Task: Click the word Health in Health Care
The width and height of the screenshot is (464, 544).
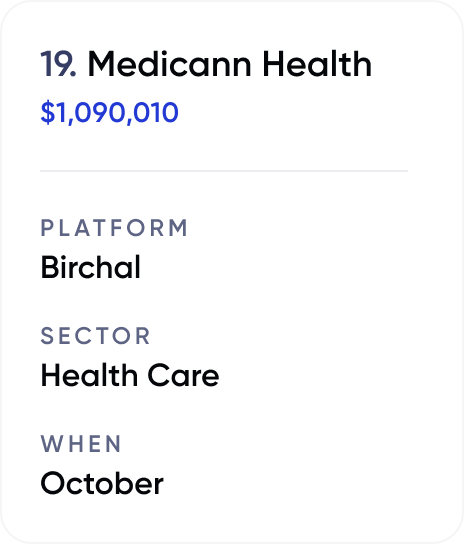Action: 89,375
